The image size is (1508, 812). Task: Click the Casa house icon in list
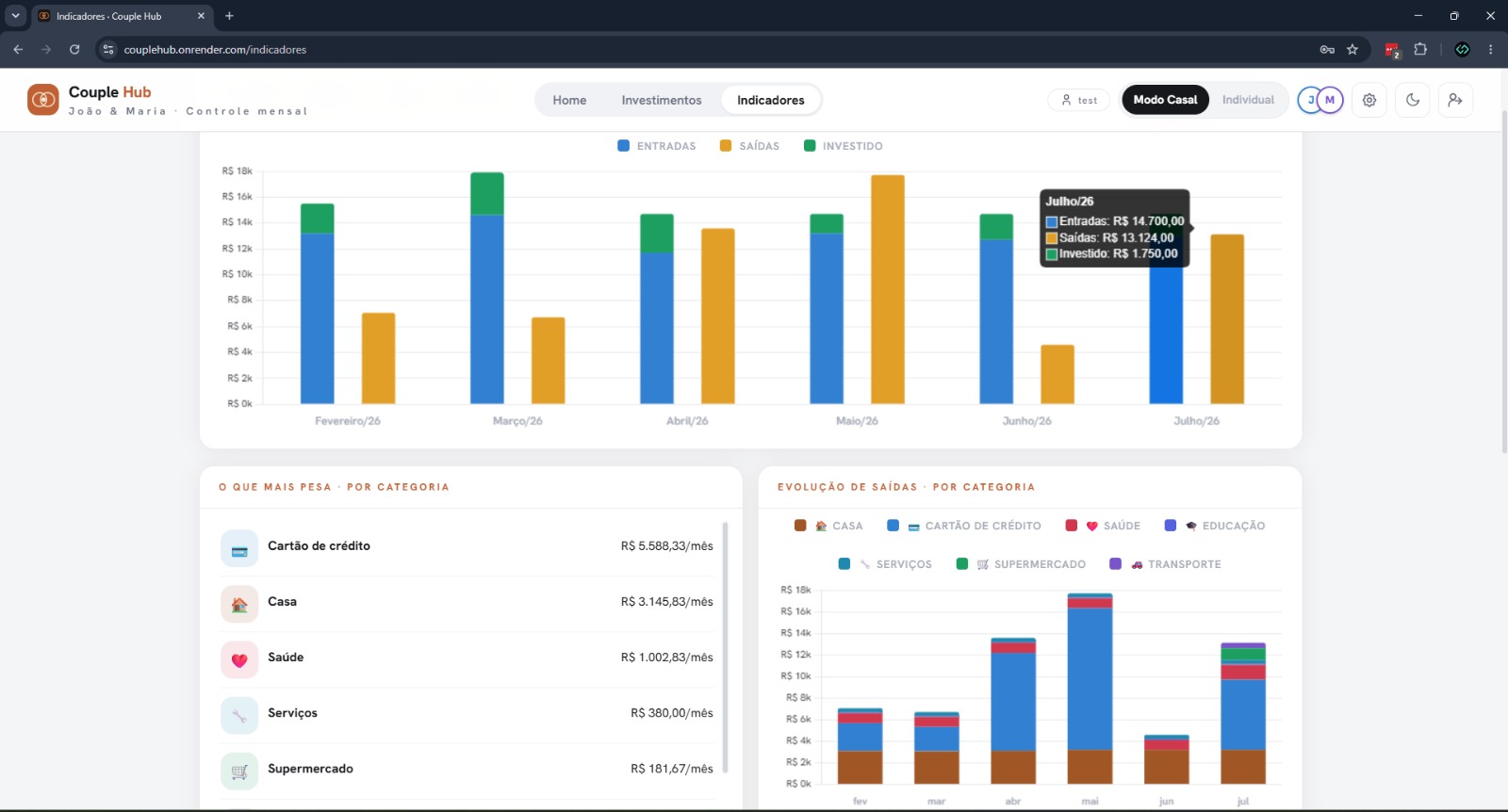pyautogui.click(x=239, y=604)
